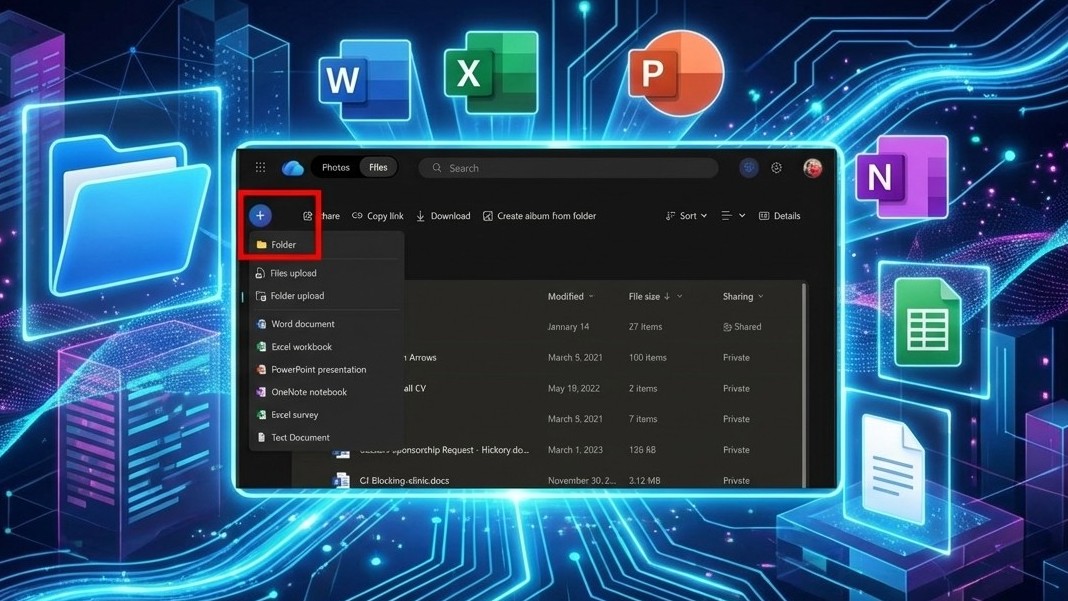Switch to Photos view using the toggle

[335, 167]
